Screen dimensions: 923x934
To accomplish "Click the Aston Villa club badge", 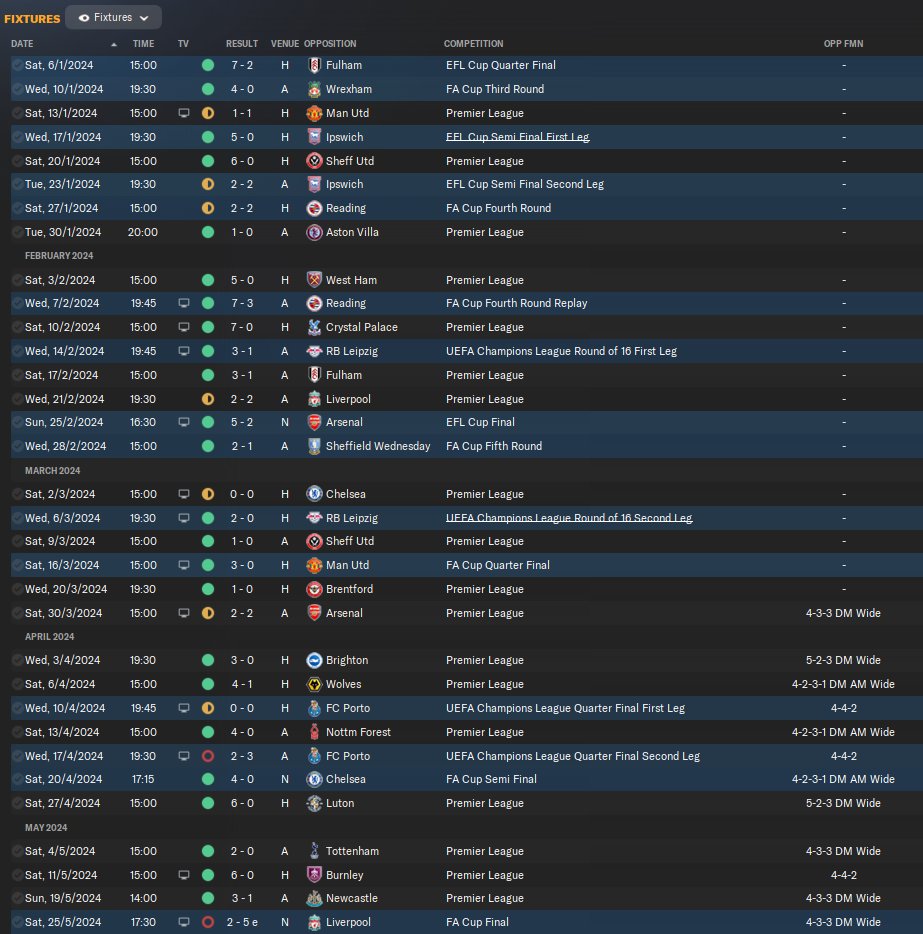I will click(x=314, y=232).
